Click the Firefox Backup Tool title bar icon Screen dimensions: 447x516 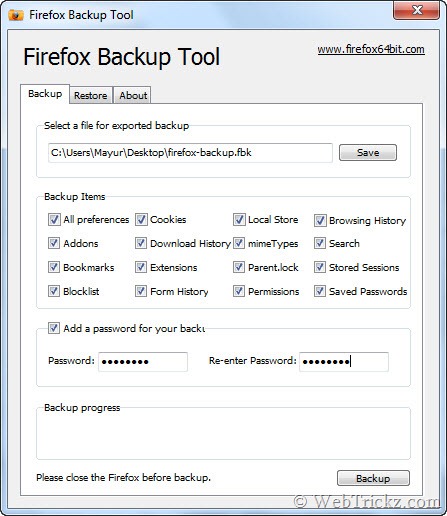coord(16,15)
